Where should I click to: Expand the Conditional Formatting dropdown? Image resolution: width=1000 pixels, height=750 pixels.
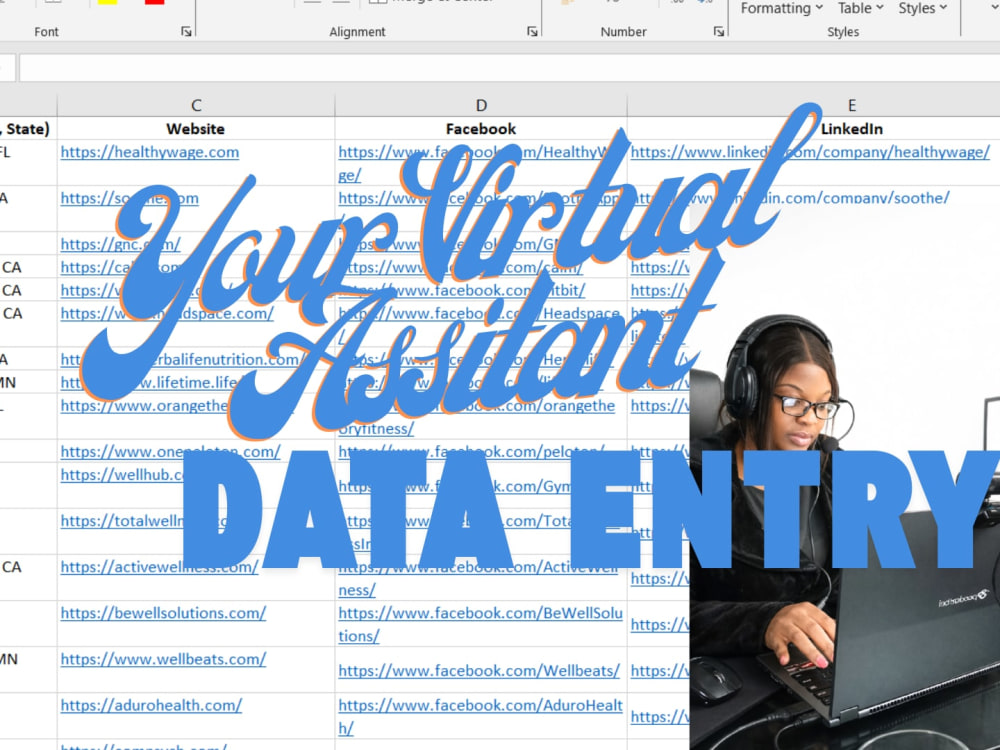pos(782,8)
